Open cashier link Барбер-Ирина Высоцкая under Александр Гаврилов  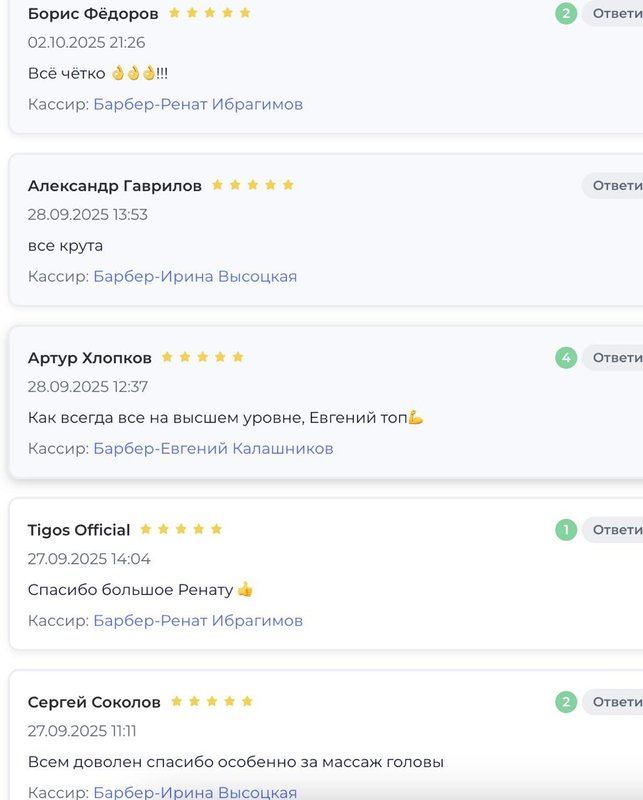pos(195,276)
